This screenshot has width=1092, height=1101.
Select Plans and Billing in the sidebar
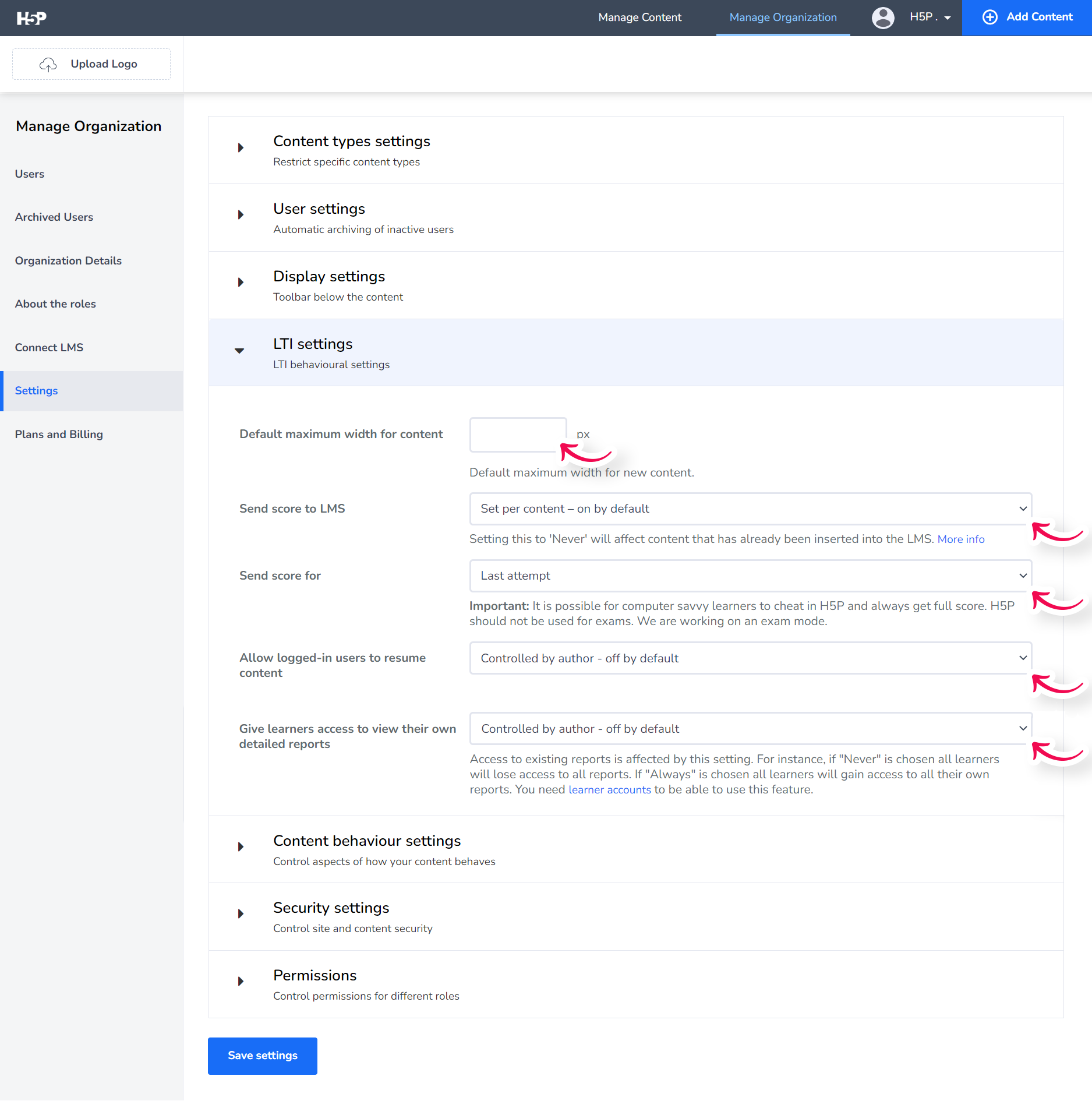[58, 434]
